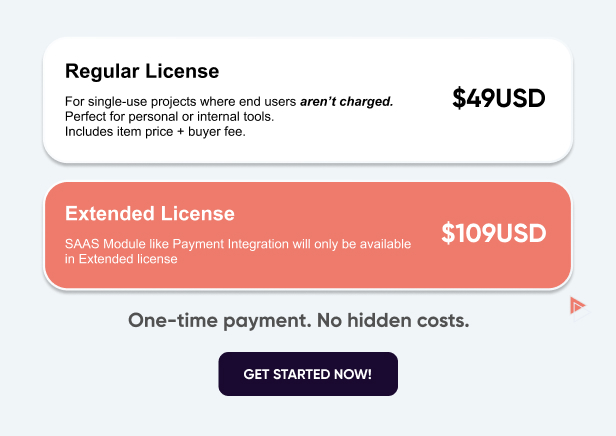Click the bold italic "aren't charged." text
Viewport: 616px width, 436px height.
(346, 102)
